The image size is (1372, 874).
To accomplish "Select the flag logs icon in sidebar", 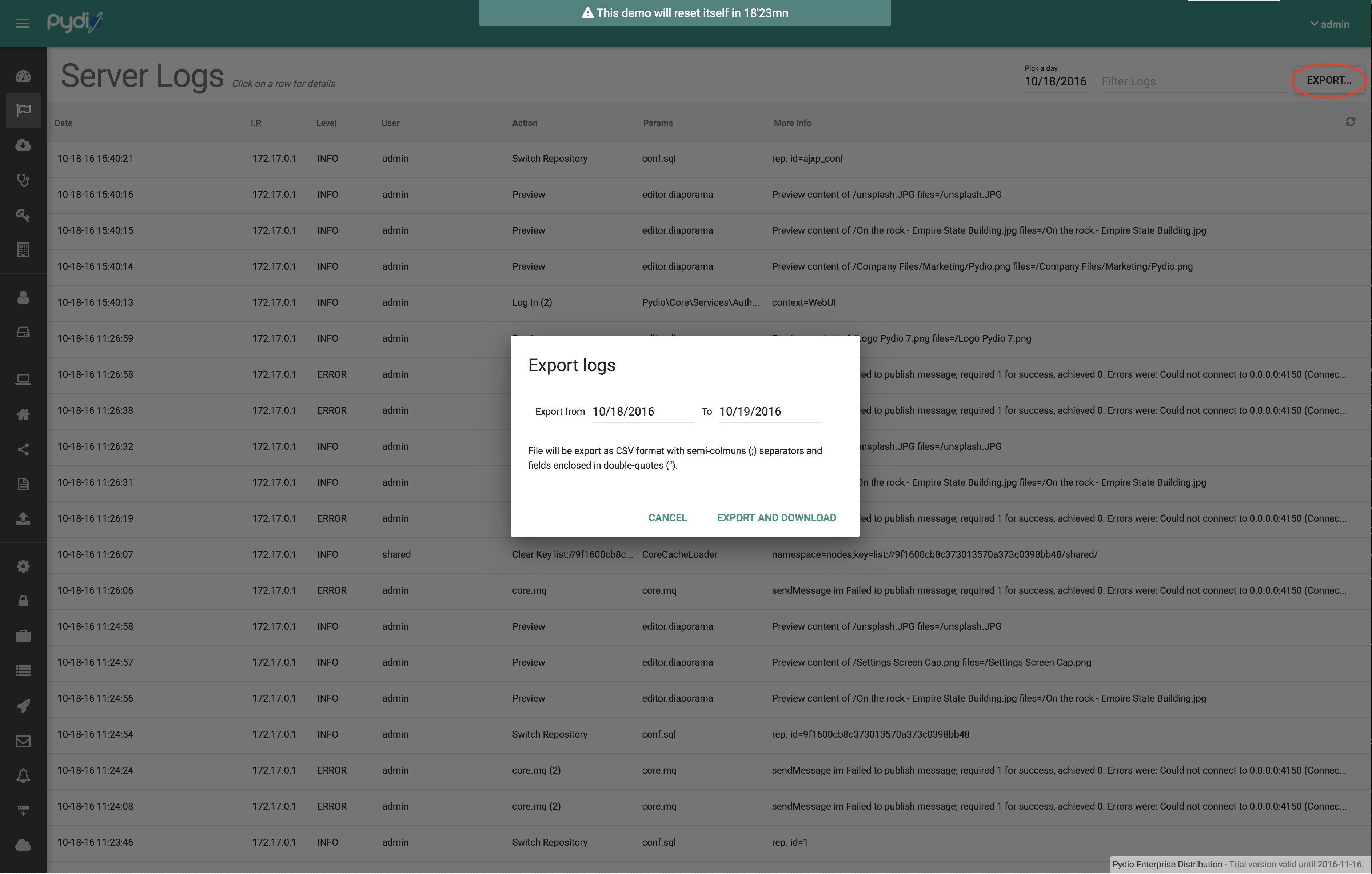I will pyautogui.click(x=23, y=110).
